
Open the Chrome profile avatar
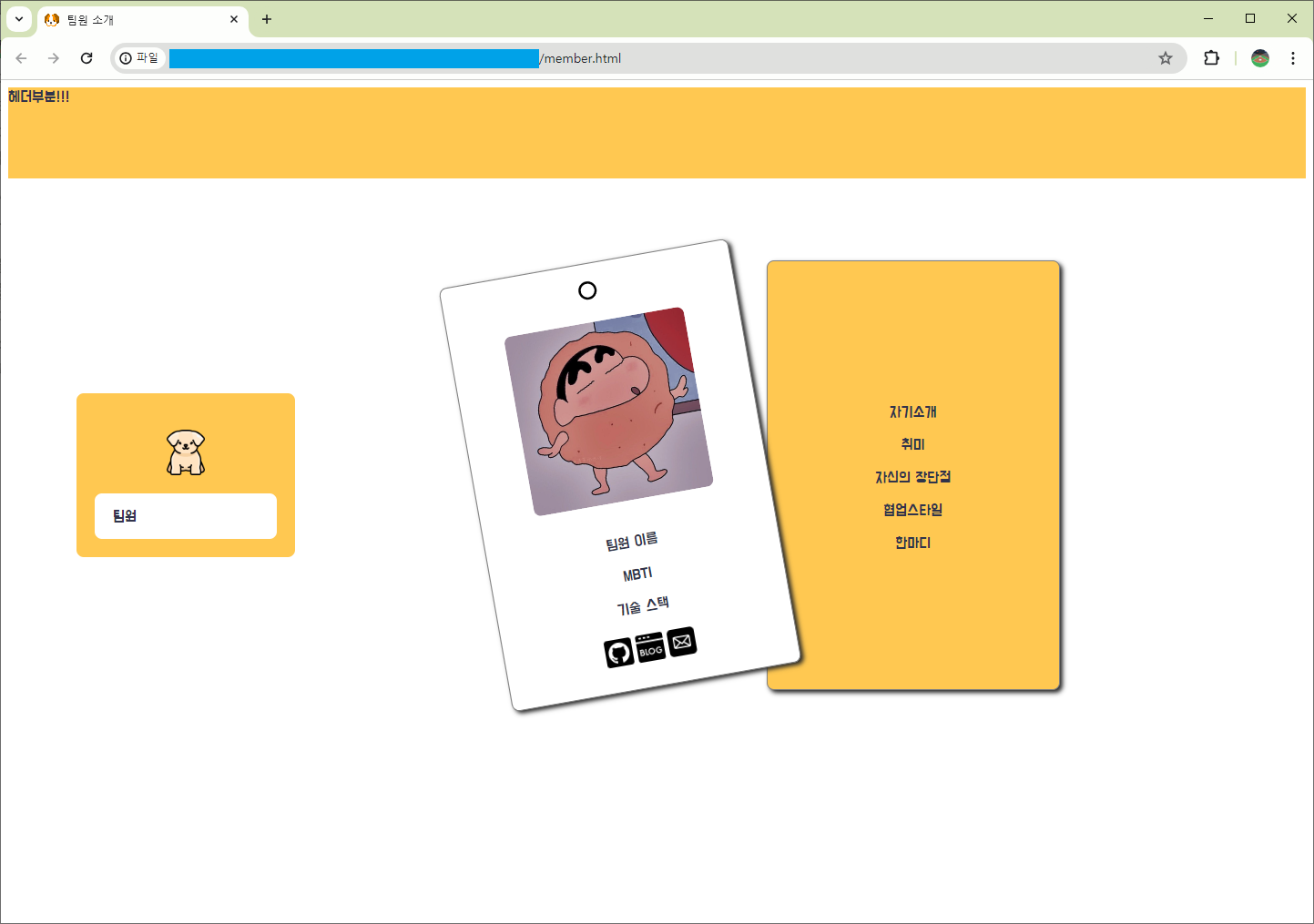(1260, 58)
